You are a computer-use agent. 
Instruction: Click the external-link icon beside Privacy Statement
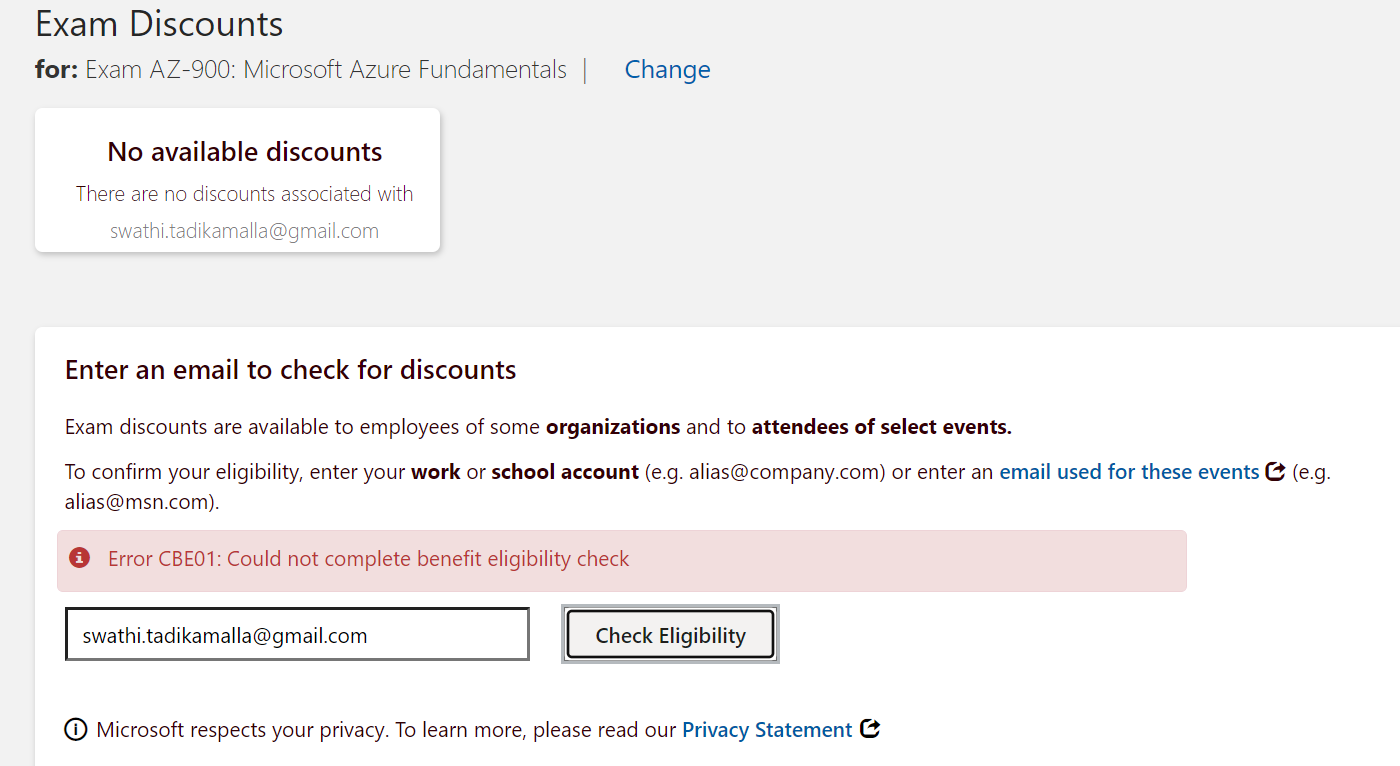tap(870, 729)
